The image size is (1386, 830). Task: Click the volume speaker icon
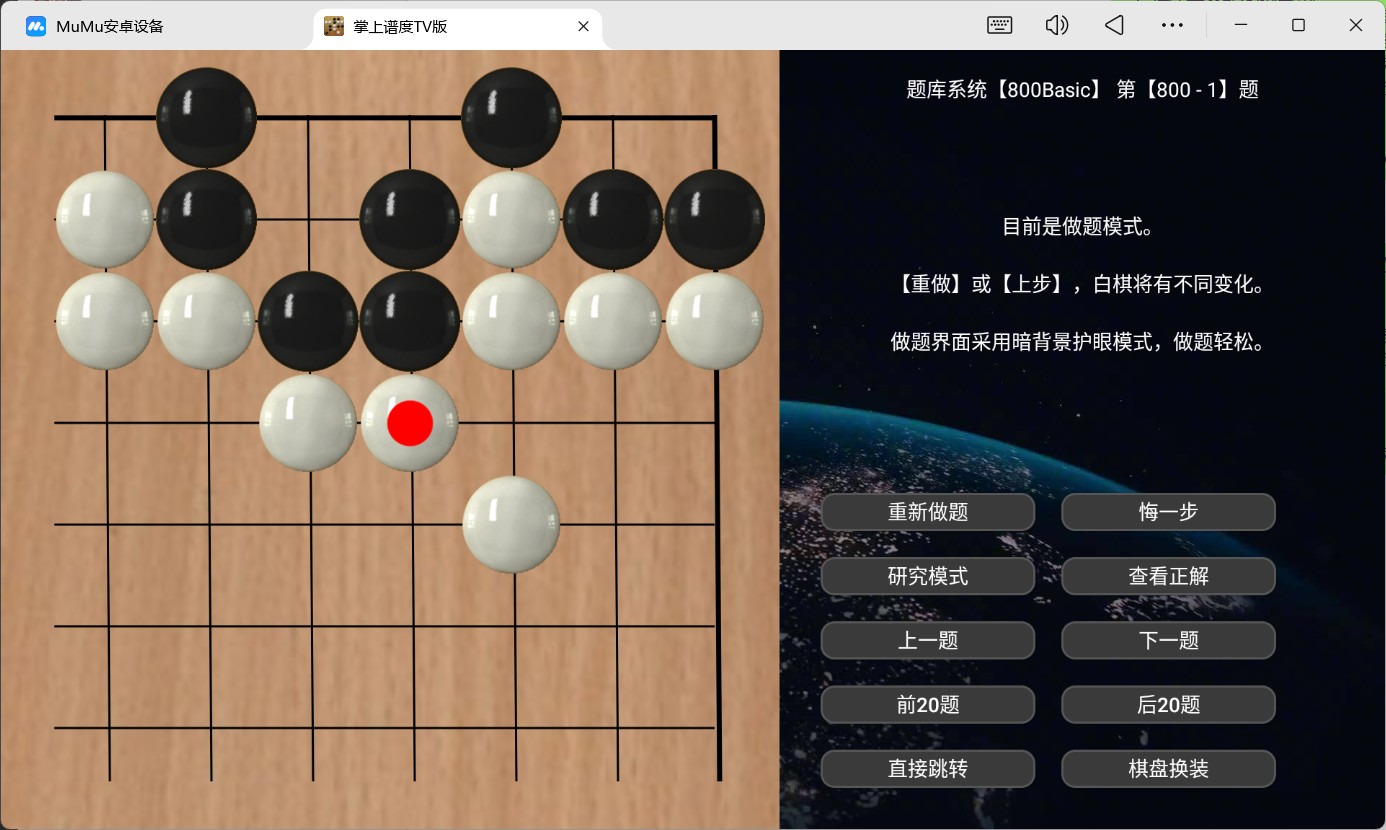[1056, 26]
